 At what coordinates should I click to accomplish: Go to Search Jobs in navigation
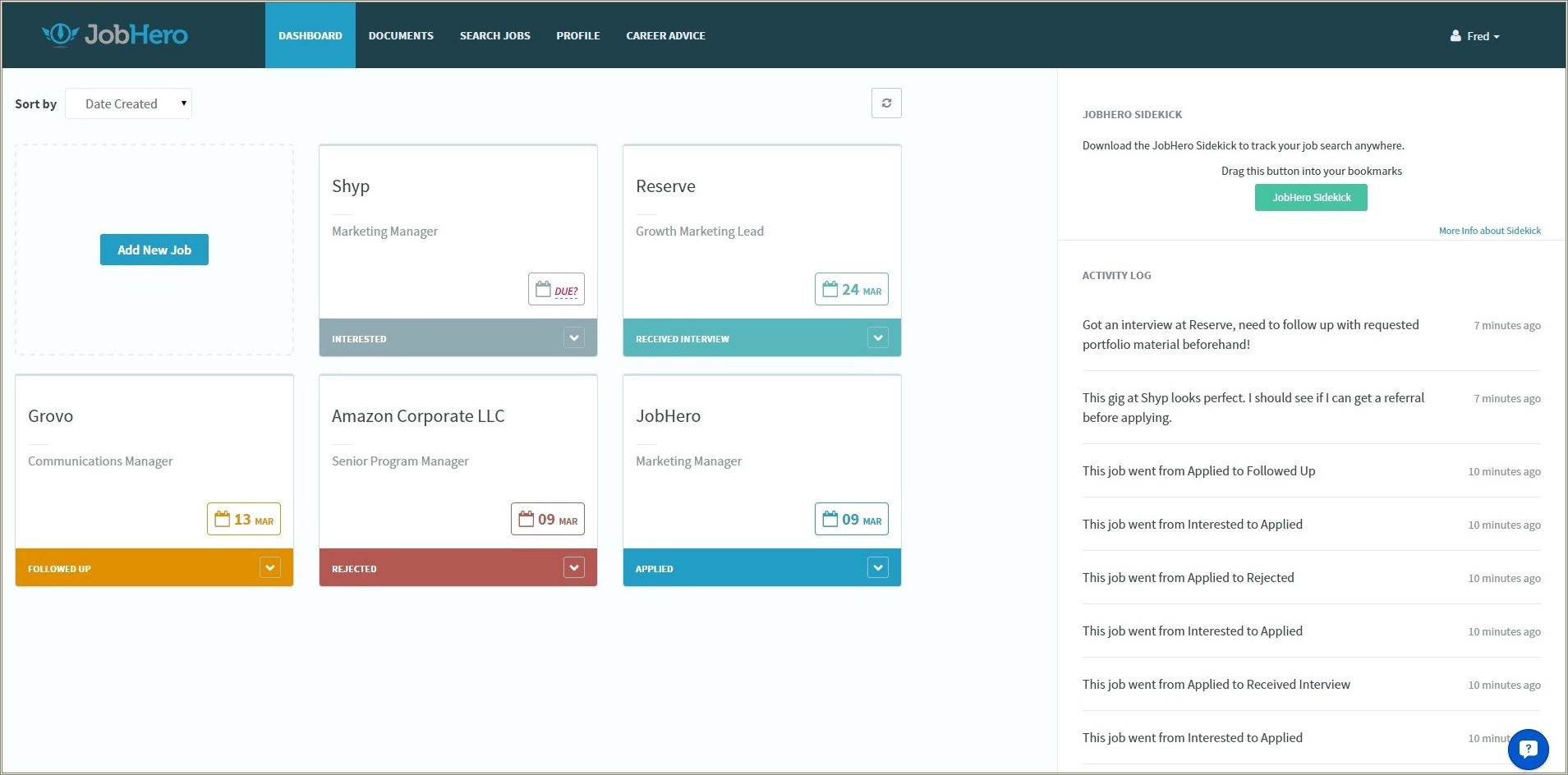coord(494,36)
